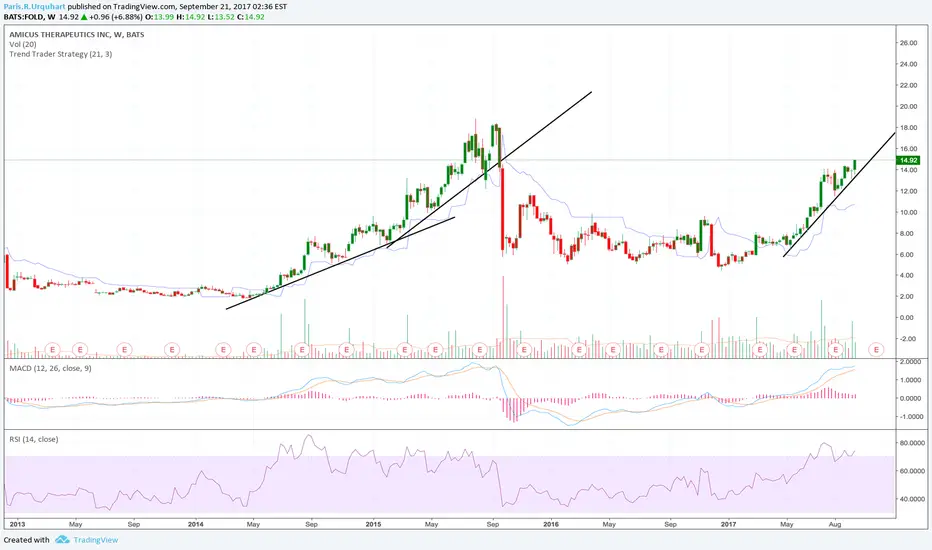Open the Paris.R.Urquhart author profile link
The image size is (932, 550).
pyautogui.click(x=34, y=7)
